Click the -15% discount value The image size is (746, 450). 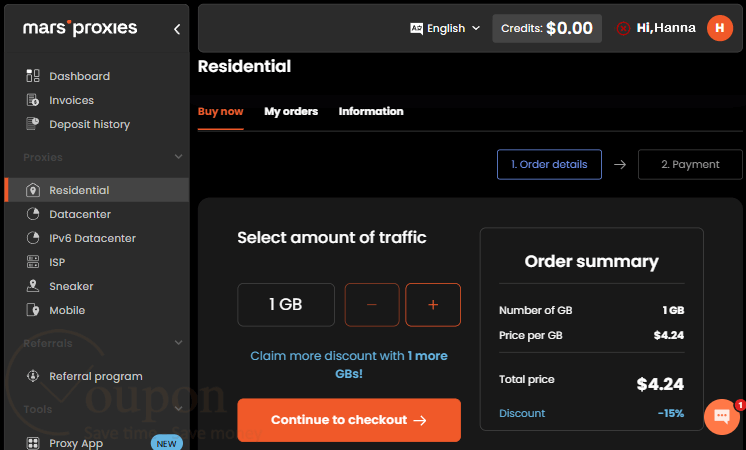(x=671, y=413)
